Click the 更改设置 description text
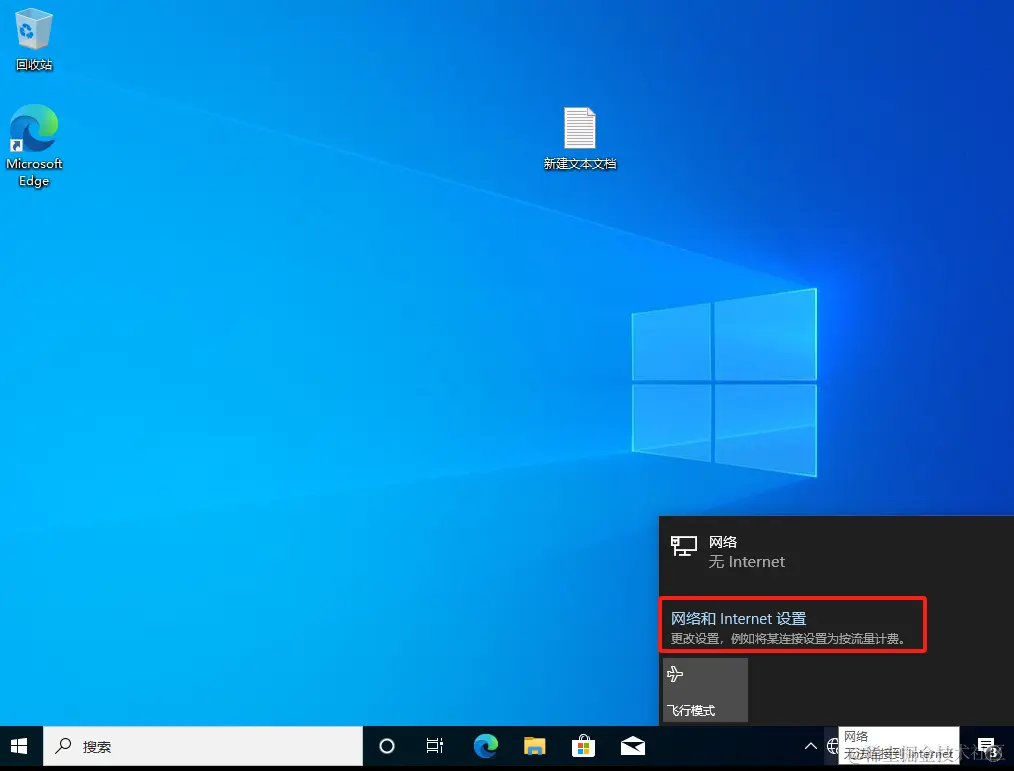This screenshot has width=1014, height=771. click(788, 639)
